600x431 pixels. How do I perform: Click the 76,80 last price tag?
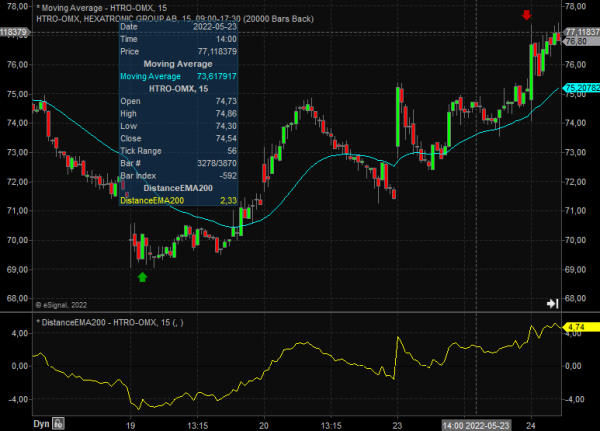coord(580,41)
